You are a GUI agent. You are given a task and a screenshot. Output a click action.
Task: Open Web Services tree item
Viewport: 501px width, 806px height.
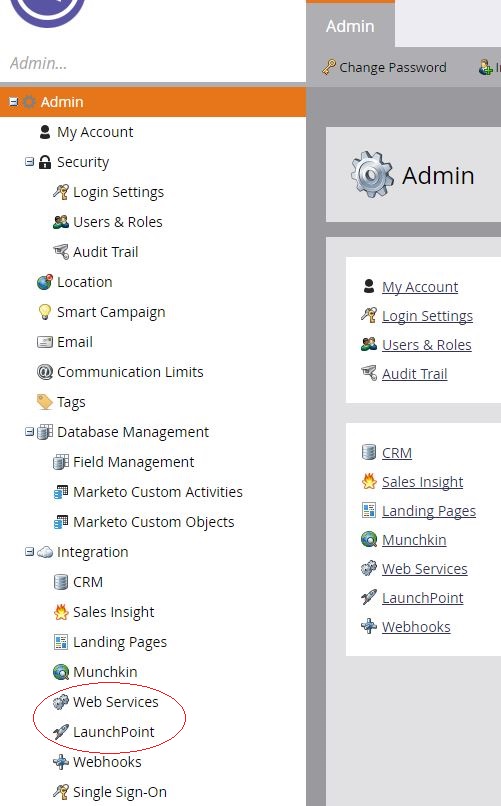coord(116,702)
